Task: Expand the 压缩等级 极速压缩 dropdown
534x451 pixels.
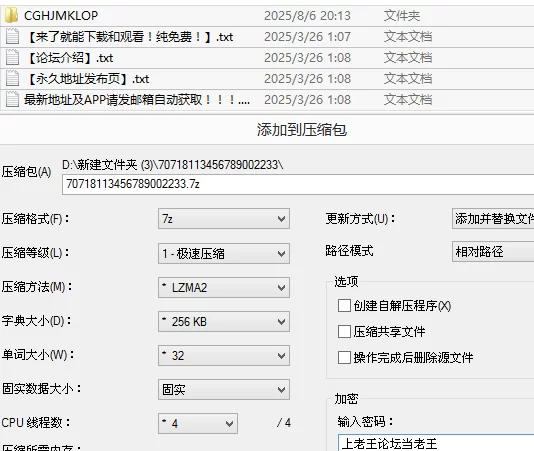Action: coord(224,253)
